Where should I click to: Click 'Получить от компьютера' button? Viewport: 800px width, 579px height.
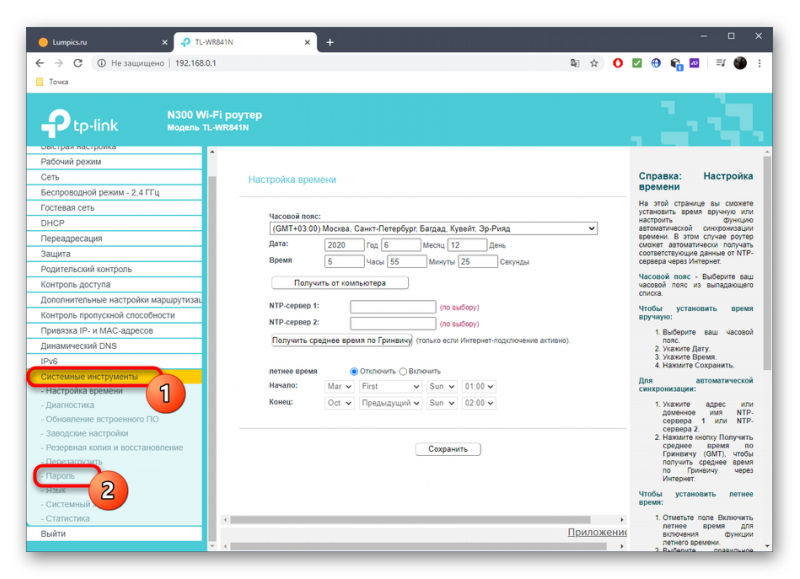340,283
